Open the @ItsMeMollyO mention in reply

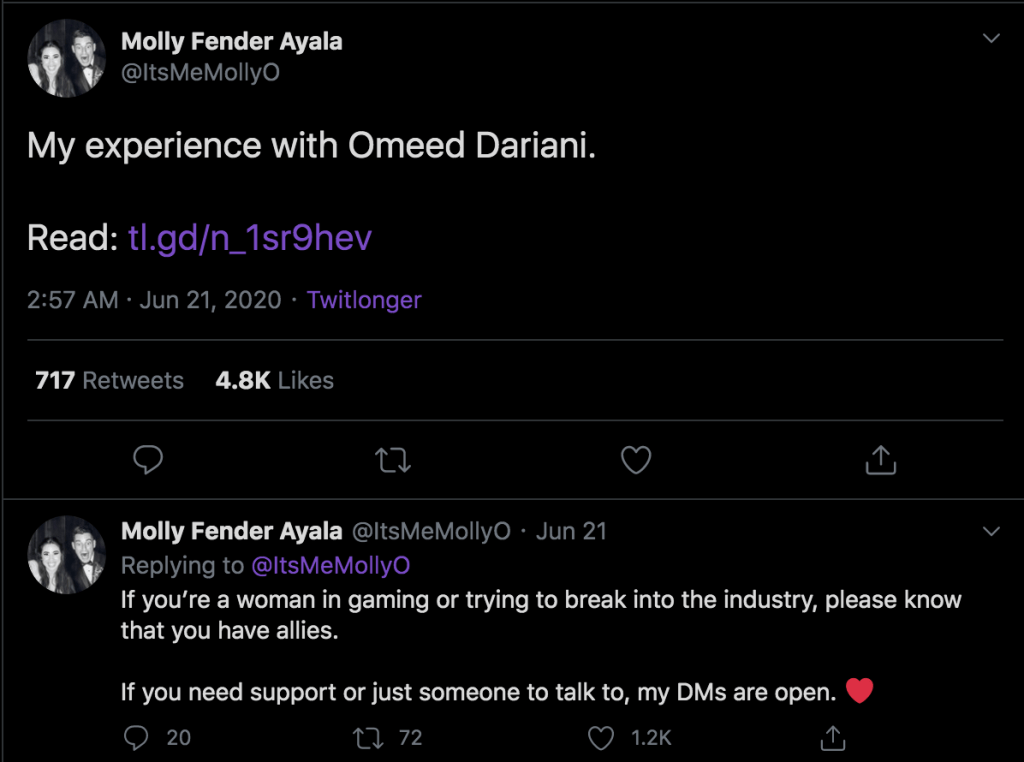pyautogui.click(x=330, y=566)
